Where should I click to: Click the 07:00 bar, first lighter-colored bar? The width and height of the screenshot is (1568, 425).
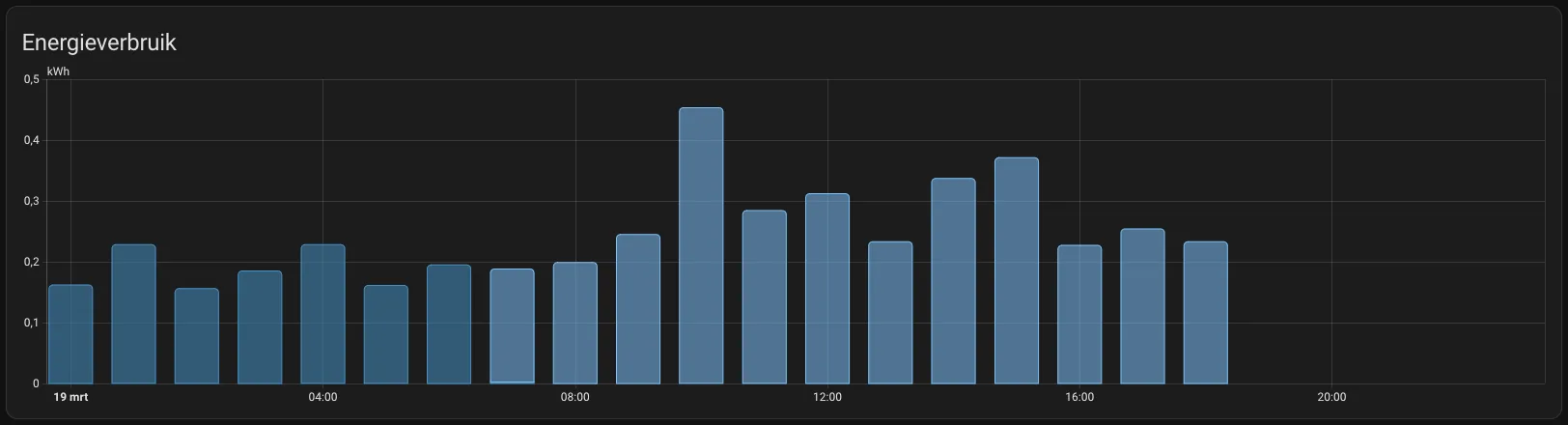[512, 326]
